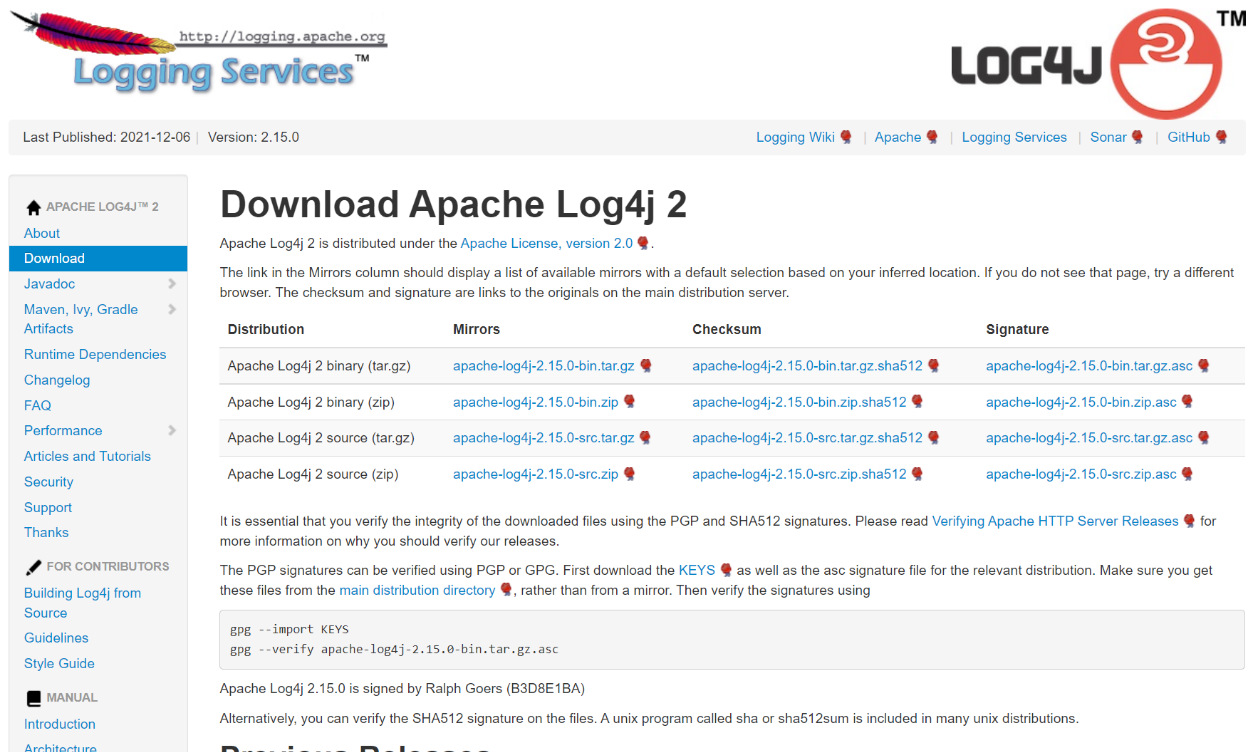1248x752 pixels.
Task: Click external-link icon beside Apache in top bar
Action: click(932, 137)
